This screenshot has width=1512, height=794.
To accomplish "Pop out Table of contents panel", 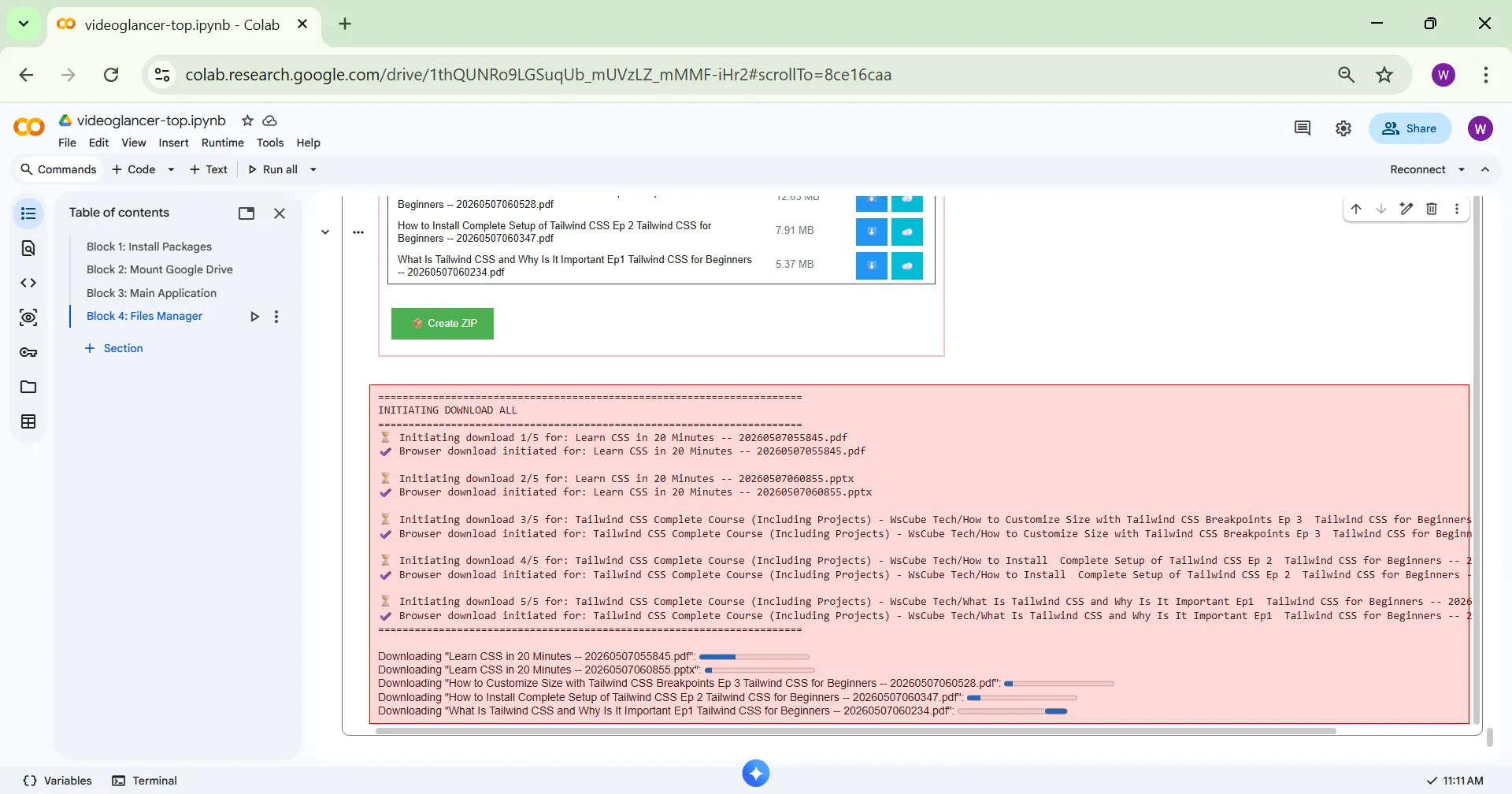I will [x=246, y=213].
